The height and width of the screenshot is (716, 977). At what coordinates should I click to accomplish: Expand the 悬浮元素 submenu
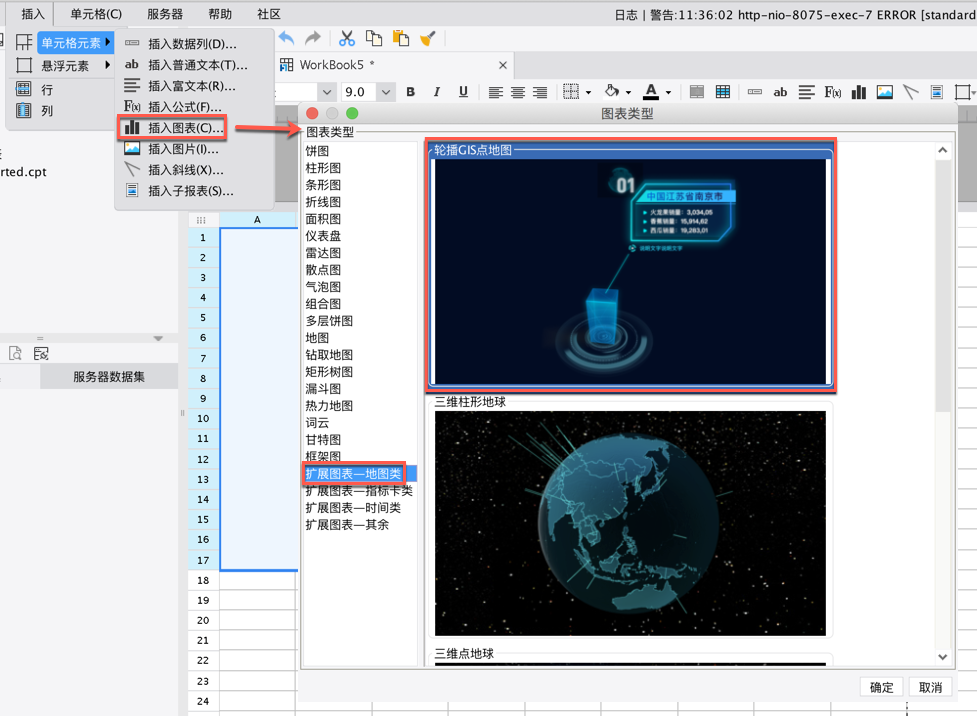tap(65, 65)
